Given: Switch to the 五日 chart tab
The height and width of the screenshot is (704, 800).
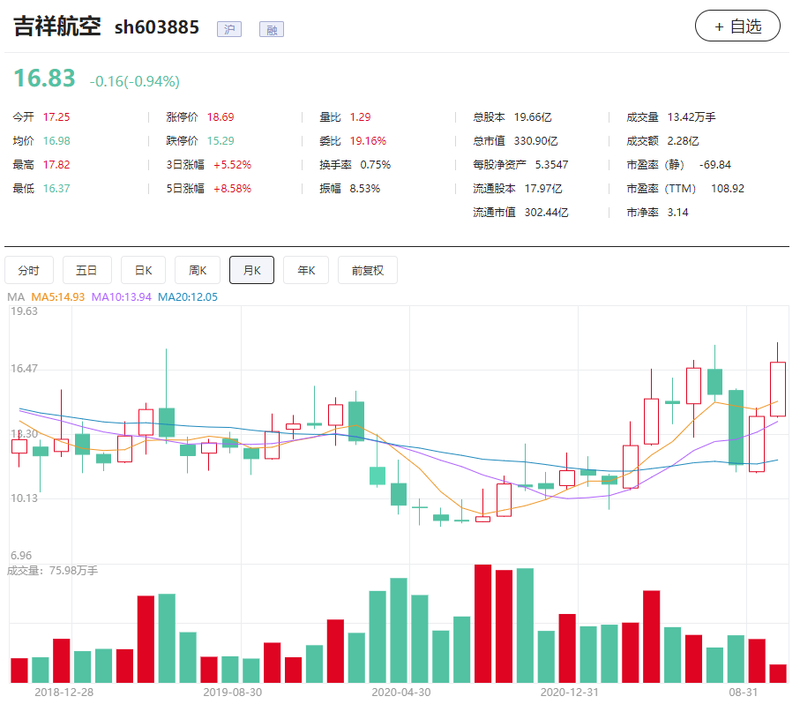Looking at the screenshot, I should (x=86, y=270).
